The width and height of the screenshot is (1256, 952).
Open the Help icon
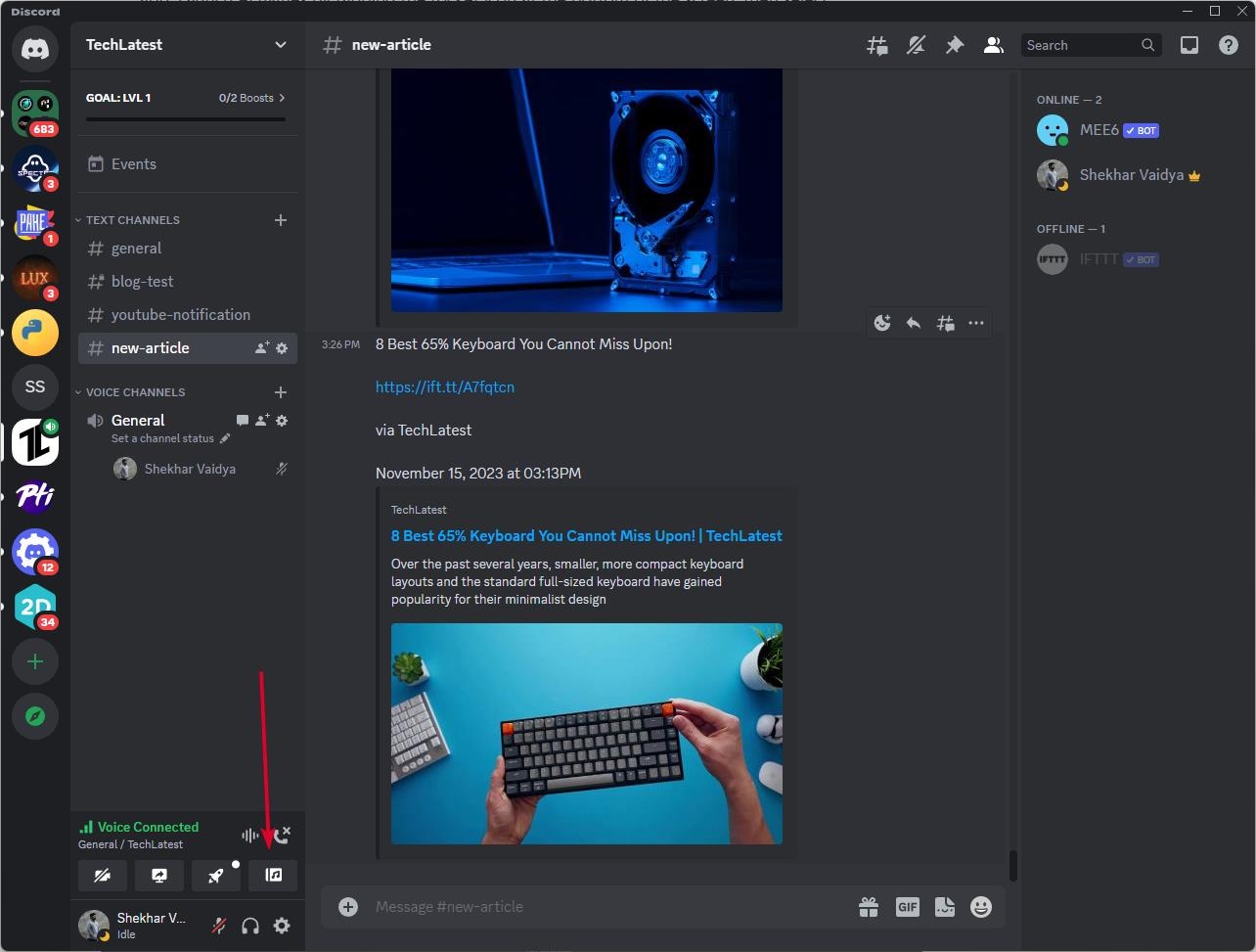1229,45
